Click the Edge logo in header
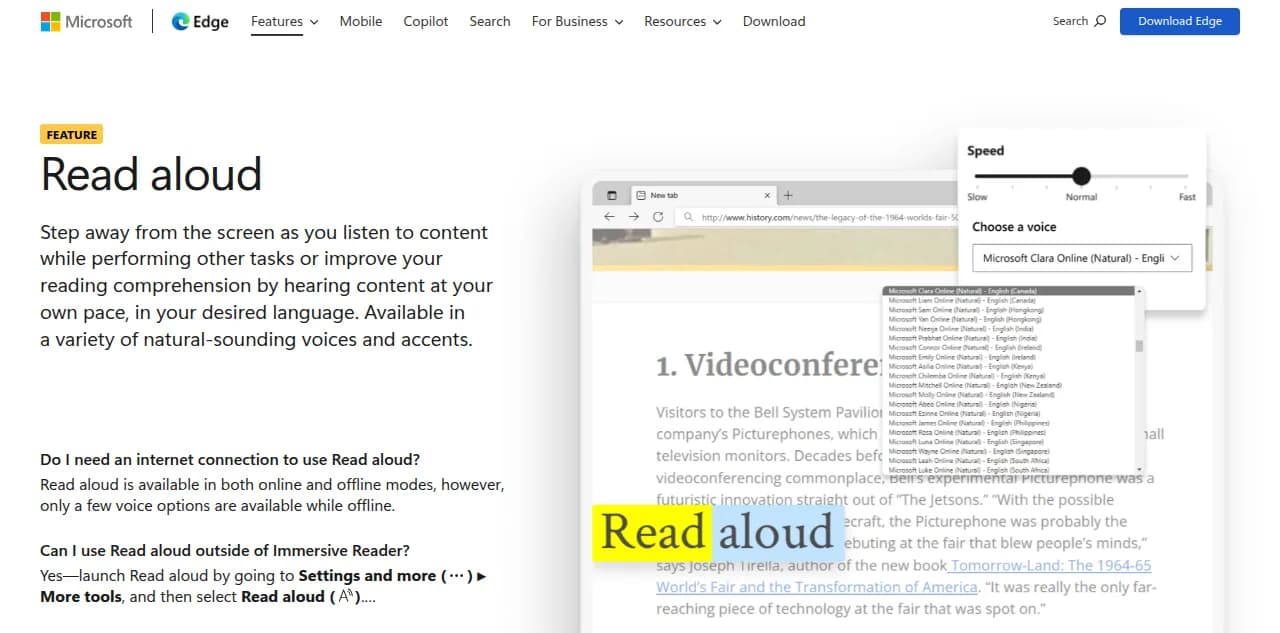1280x633 pixels. (x=200, y=21)
